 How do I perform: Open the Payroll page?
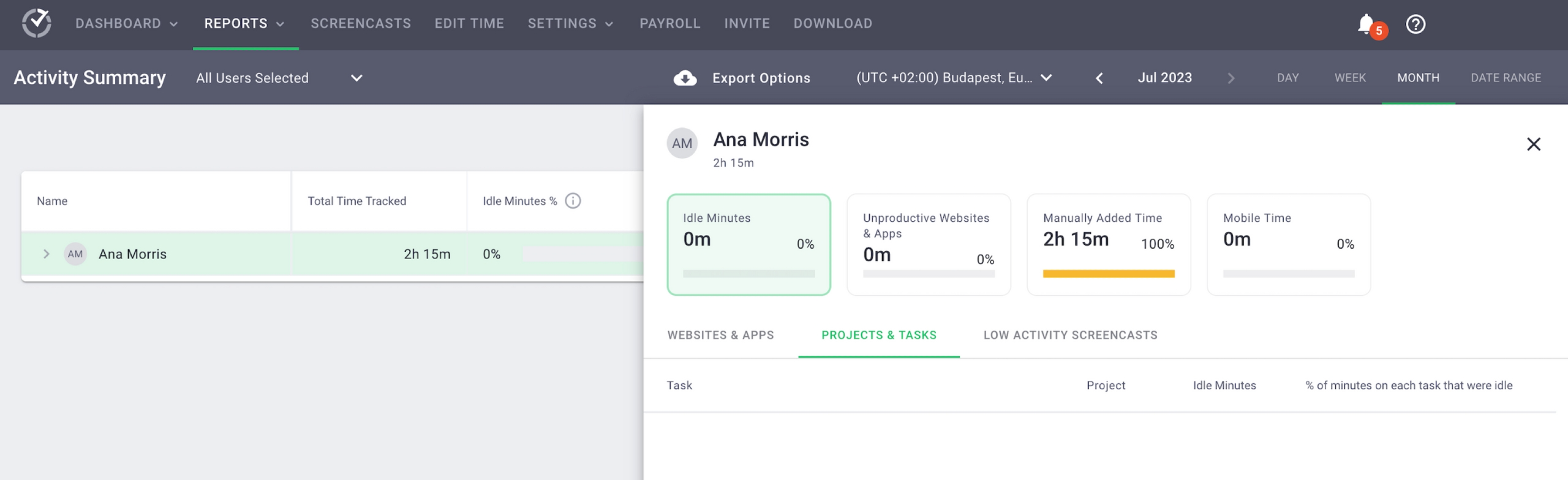pos(670,24)
